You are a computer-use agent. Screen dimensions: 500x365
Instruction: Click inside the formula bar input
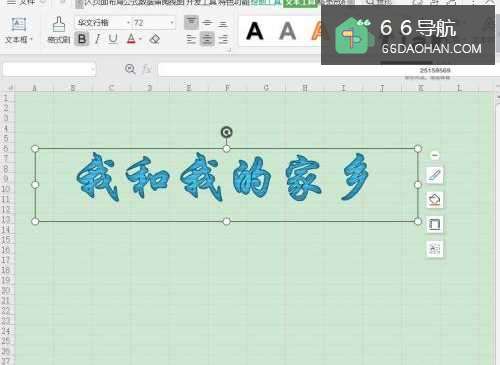pyautogui.click(x=239, y=69)
